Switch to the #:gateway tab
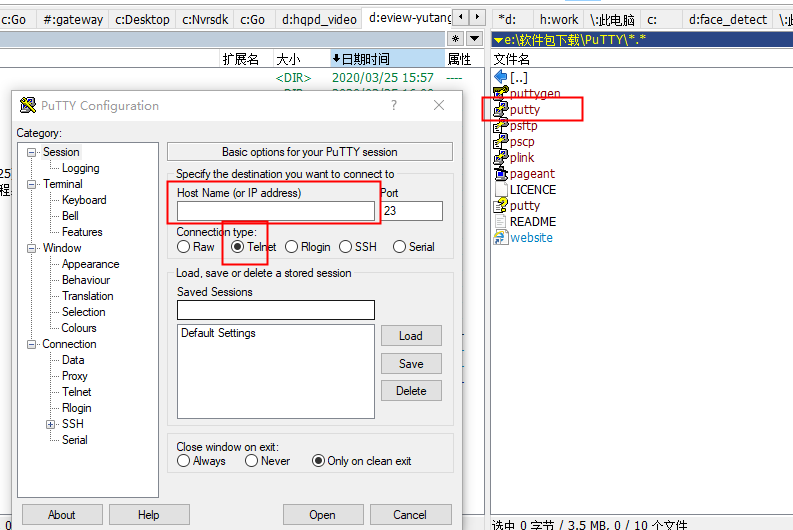 73,19
